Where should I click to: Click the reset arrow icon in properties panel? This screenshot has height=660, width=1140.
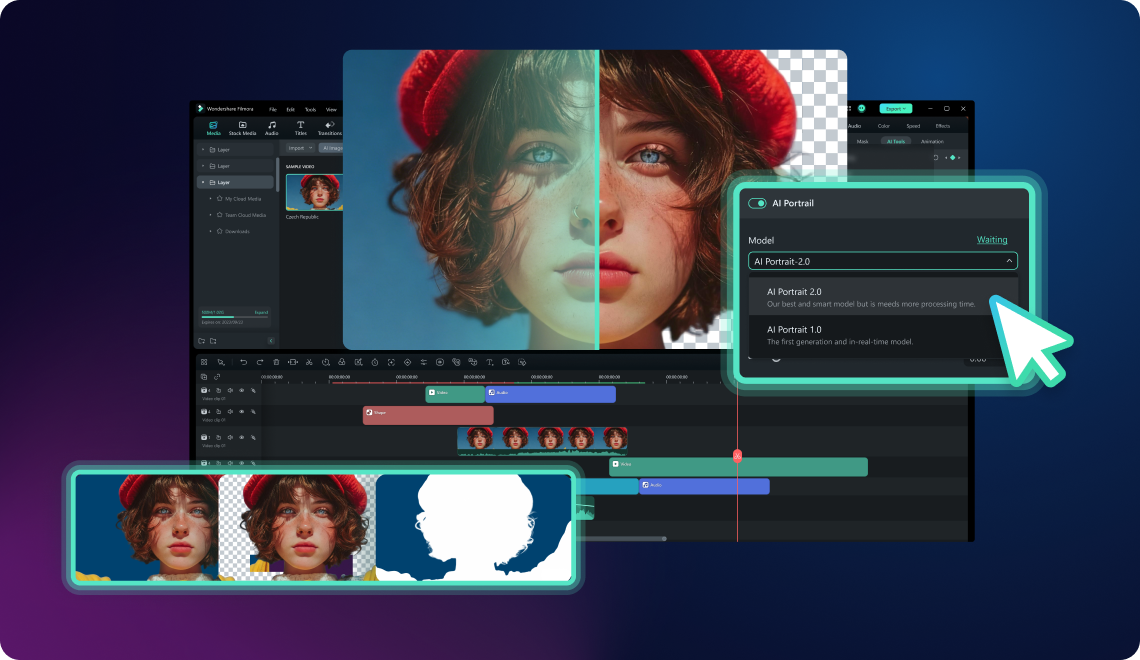936,157
